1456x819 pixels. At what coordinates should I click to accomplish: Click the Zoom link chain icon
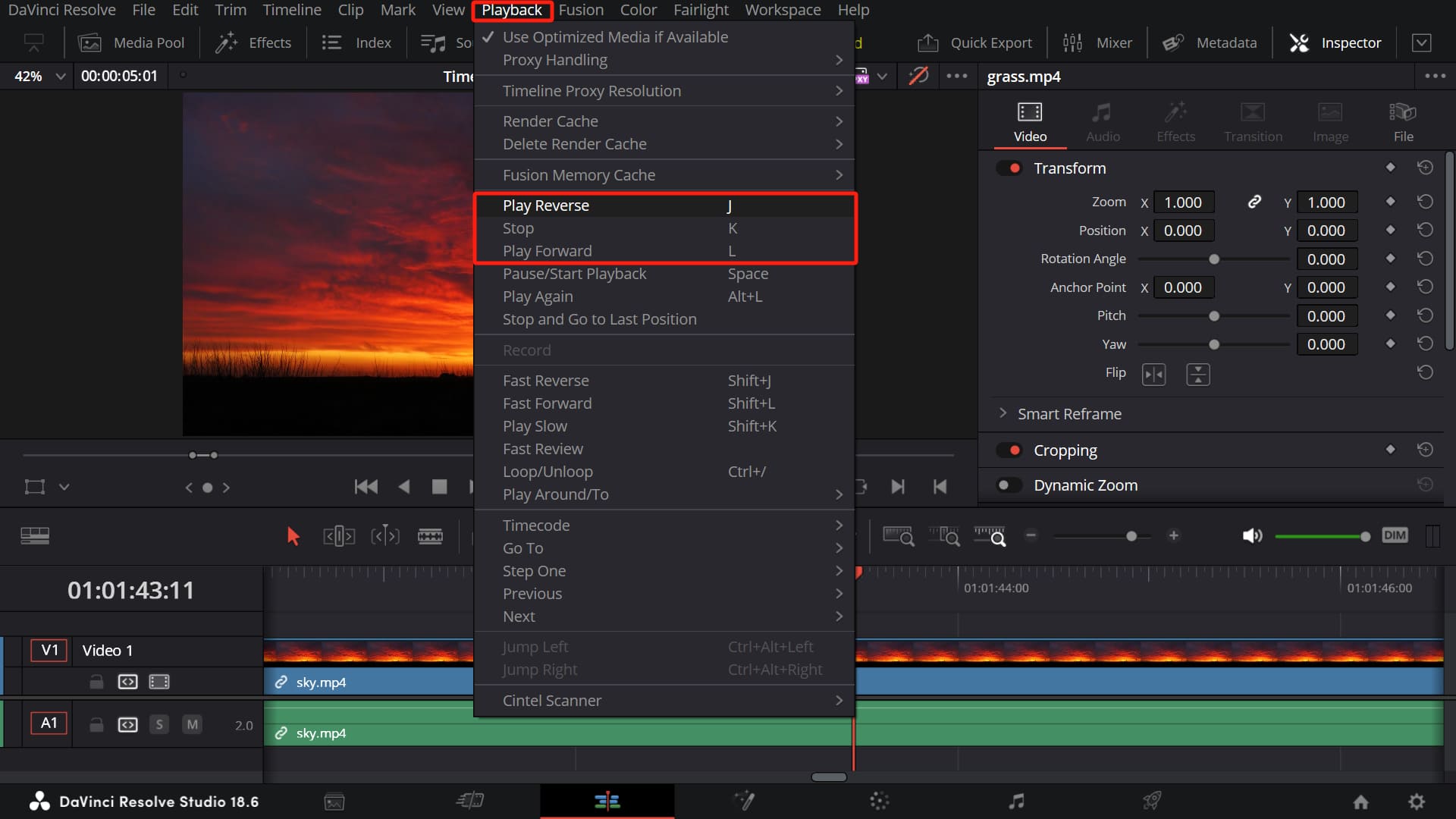coord(1254,202)
